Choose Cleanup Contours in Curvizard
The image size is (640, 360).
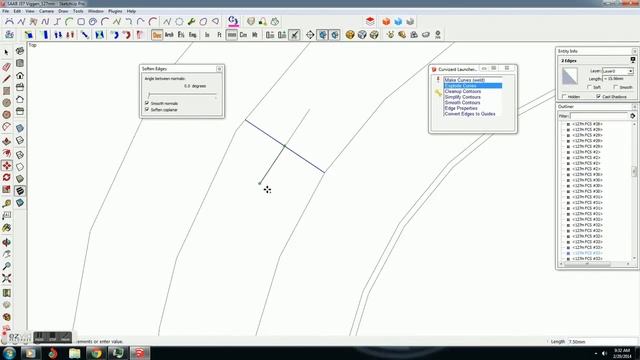click(462, 91)
